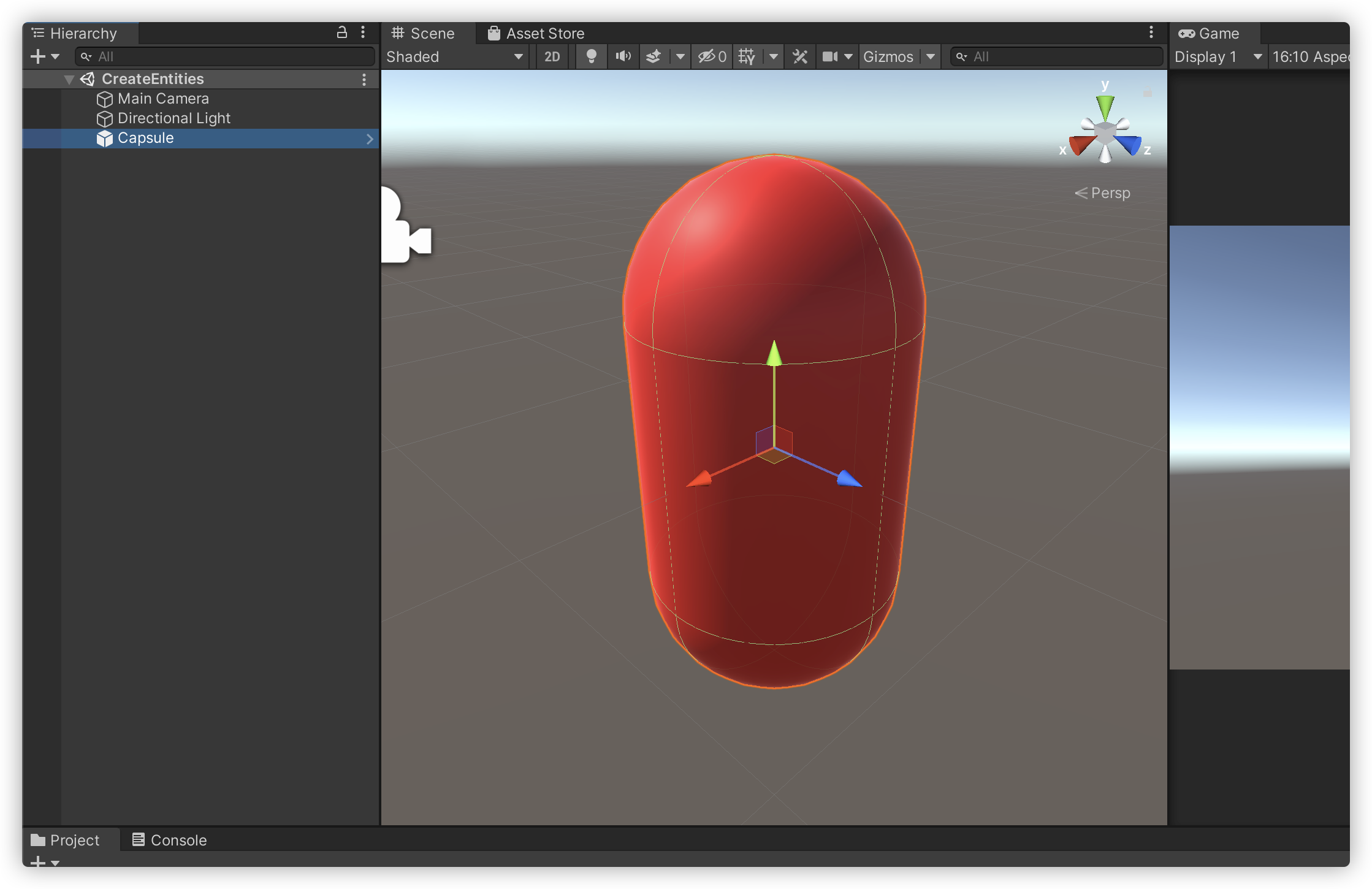
Task: Open the camera settings dropdown arrow
Action: (848, 56)
